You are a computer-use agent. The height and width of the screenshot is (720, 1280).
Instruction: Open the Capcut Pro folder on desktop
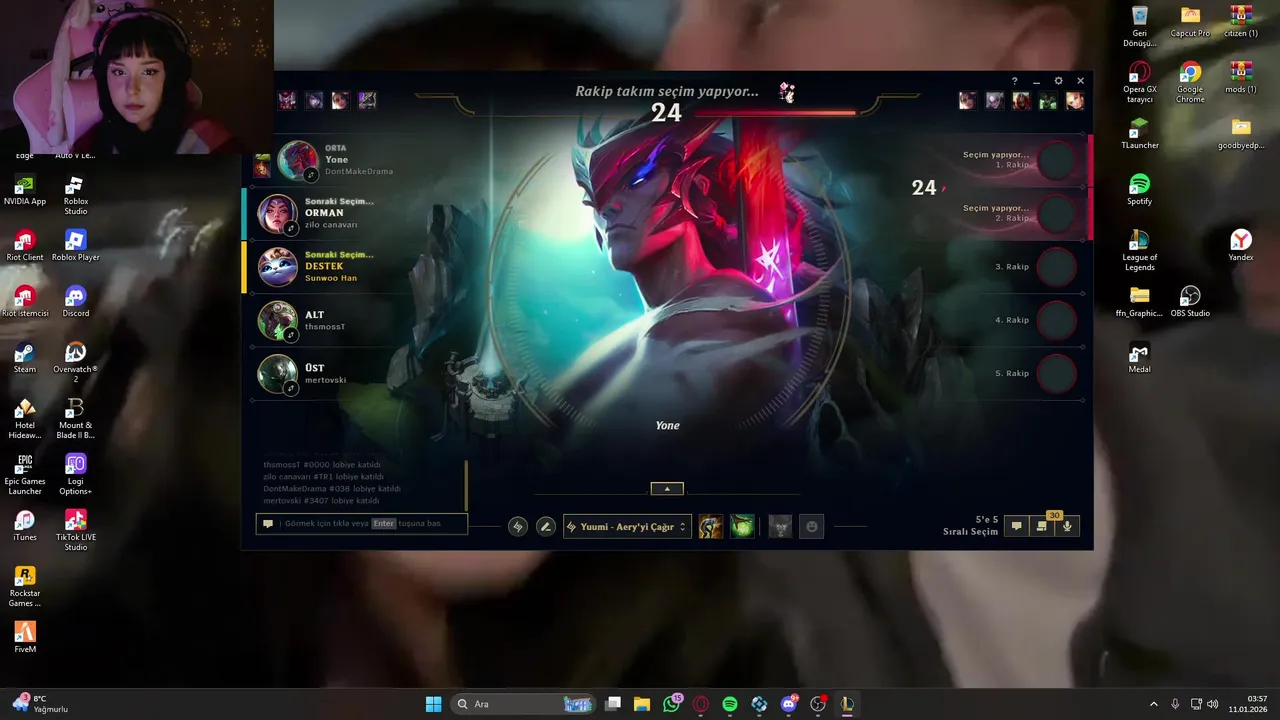(x=1190, y=22)
